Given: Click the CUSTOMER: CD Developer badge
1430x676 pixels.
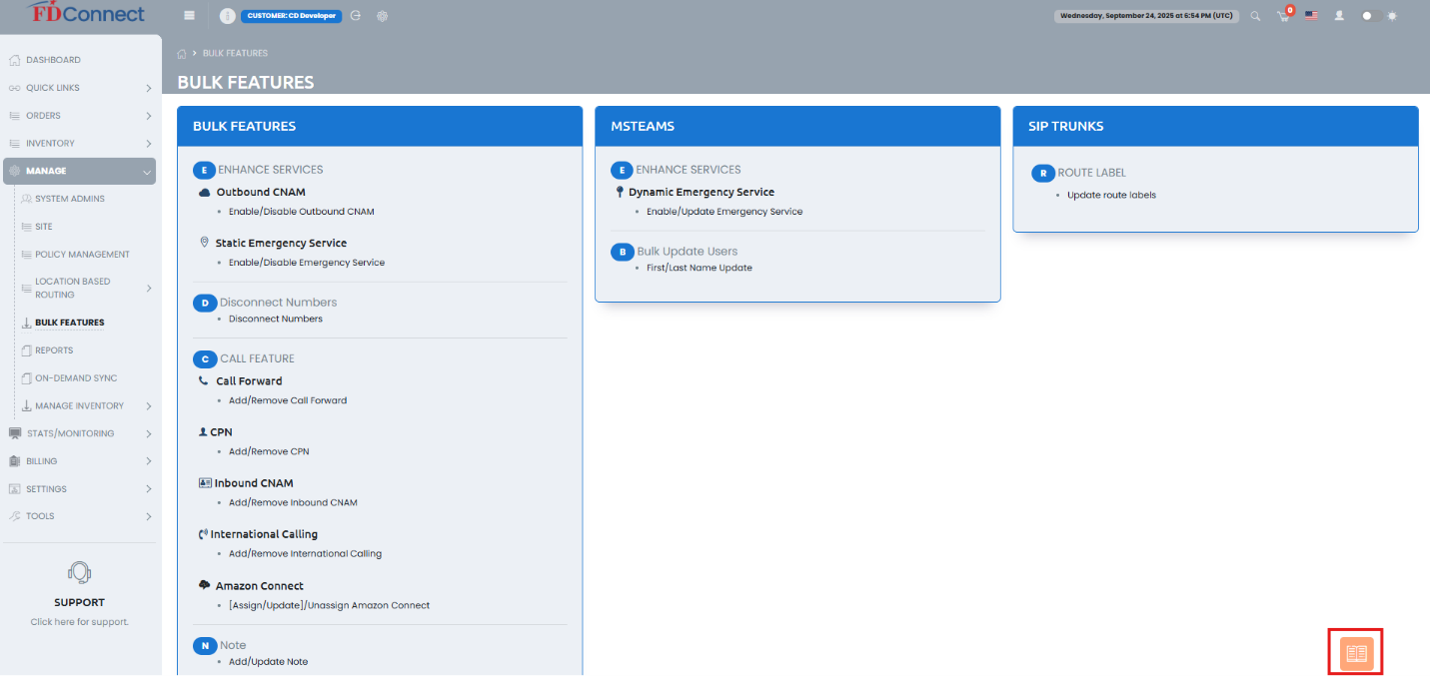Looking at the screenshot, I should click(x=291, y=16).
